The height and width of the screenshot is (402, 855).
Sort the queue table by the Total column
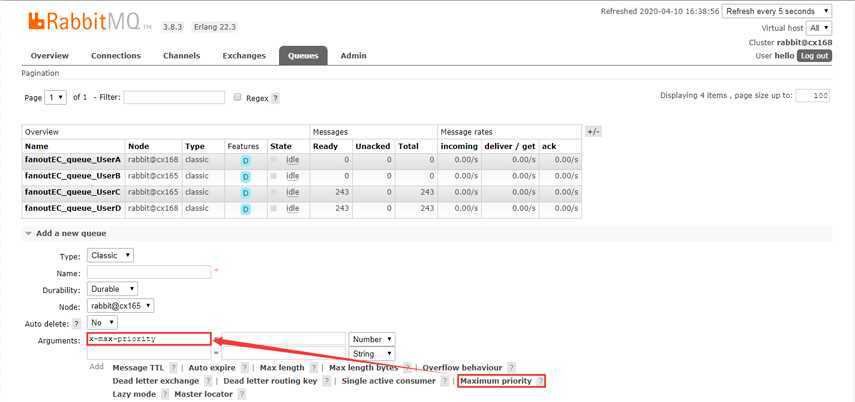[408, 147]
